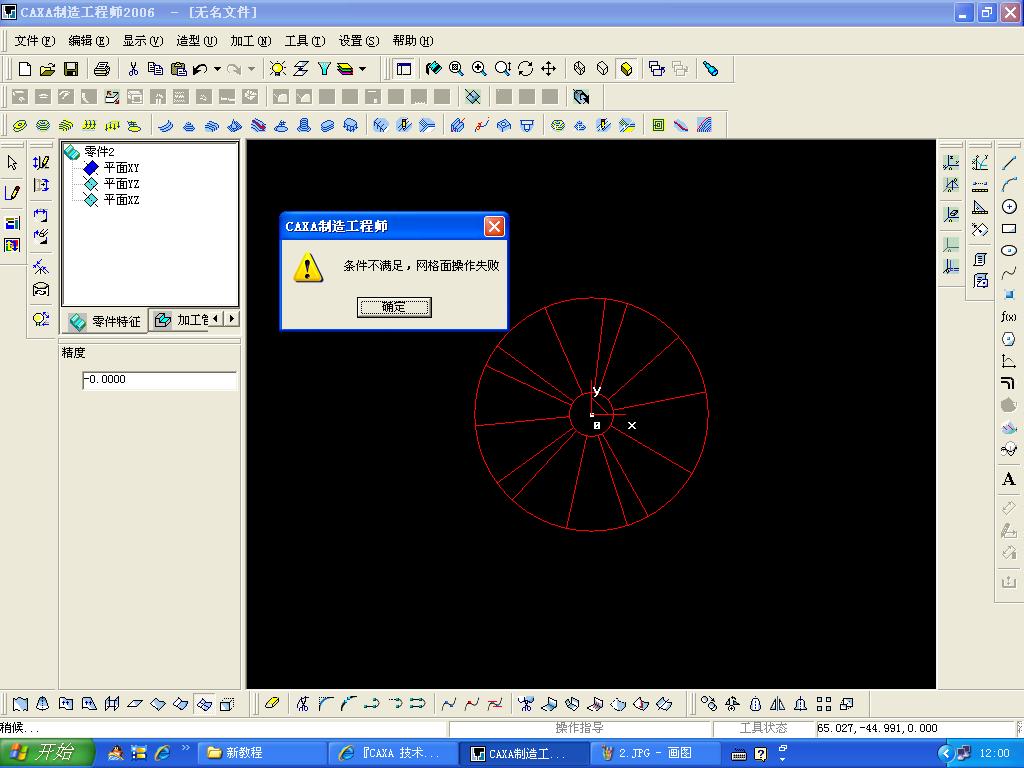Click the curve trim scissors icon
This screenshot has width=1024, height=768.
[x=302, y=703]
